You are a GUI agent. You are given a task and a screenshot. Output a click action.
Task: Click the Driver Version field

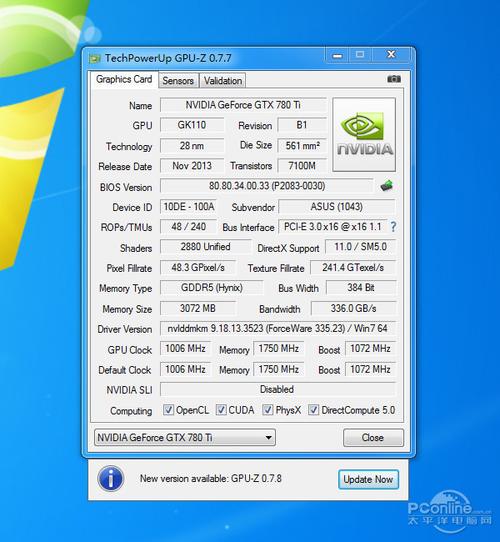coord(277,328)
